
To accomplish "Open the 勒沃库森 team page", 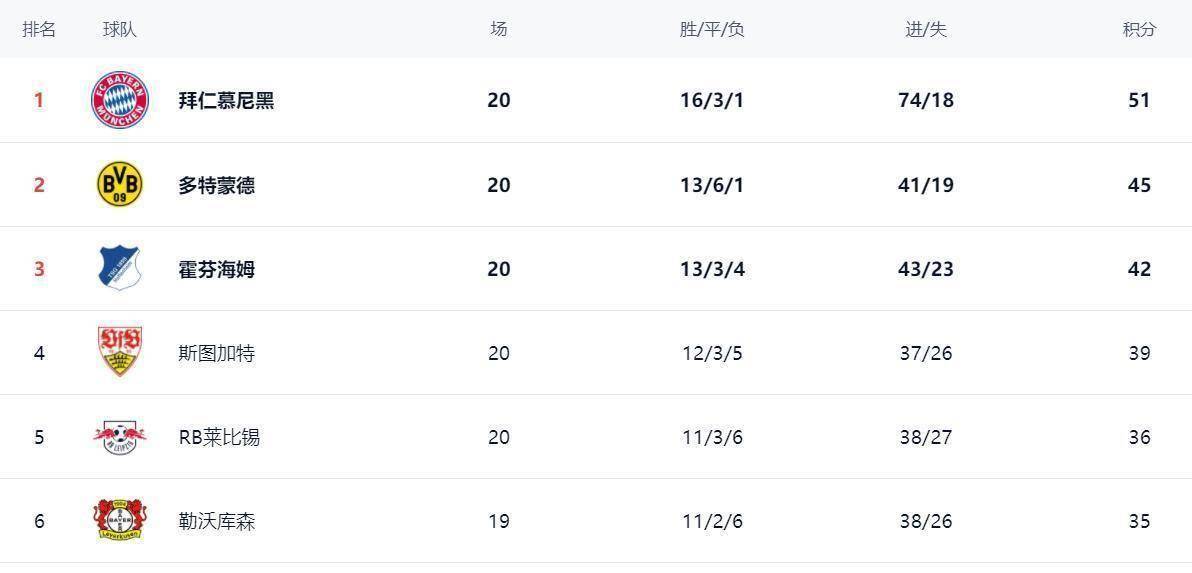I will [x=216, y=521].
